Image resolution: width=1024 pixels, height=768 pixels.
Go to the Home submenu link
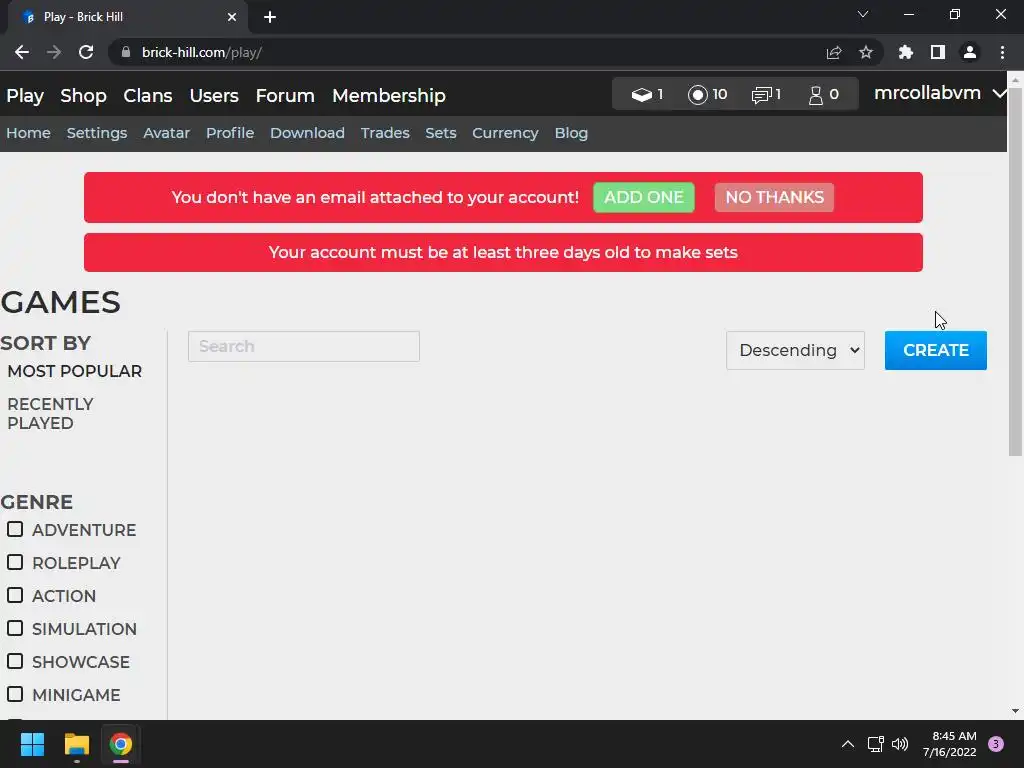(29, 133)
